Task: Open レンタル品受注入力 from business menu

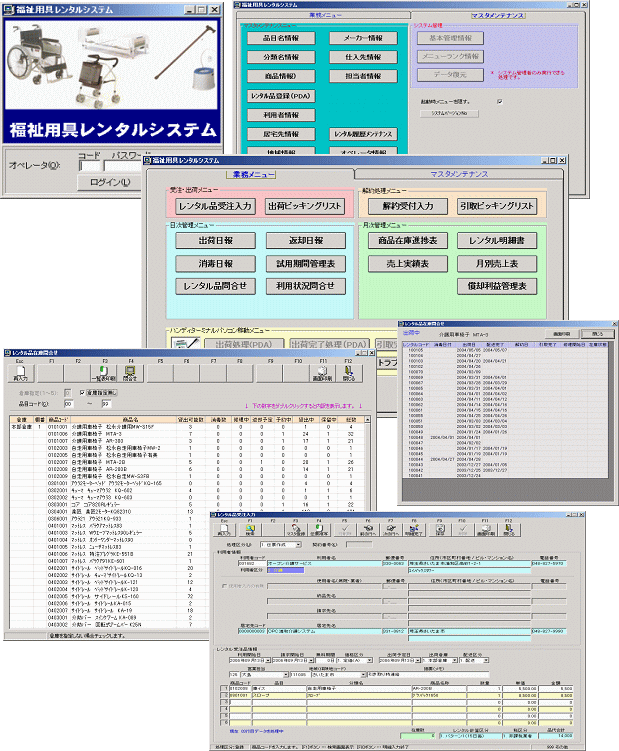Action: (215, 206)
